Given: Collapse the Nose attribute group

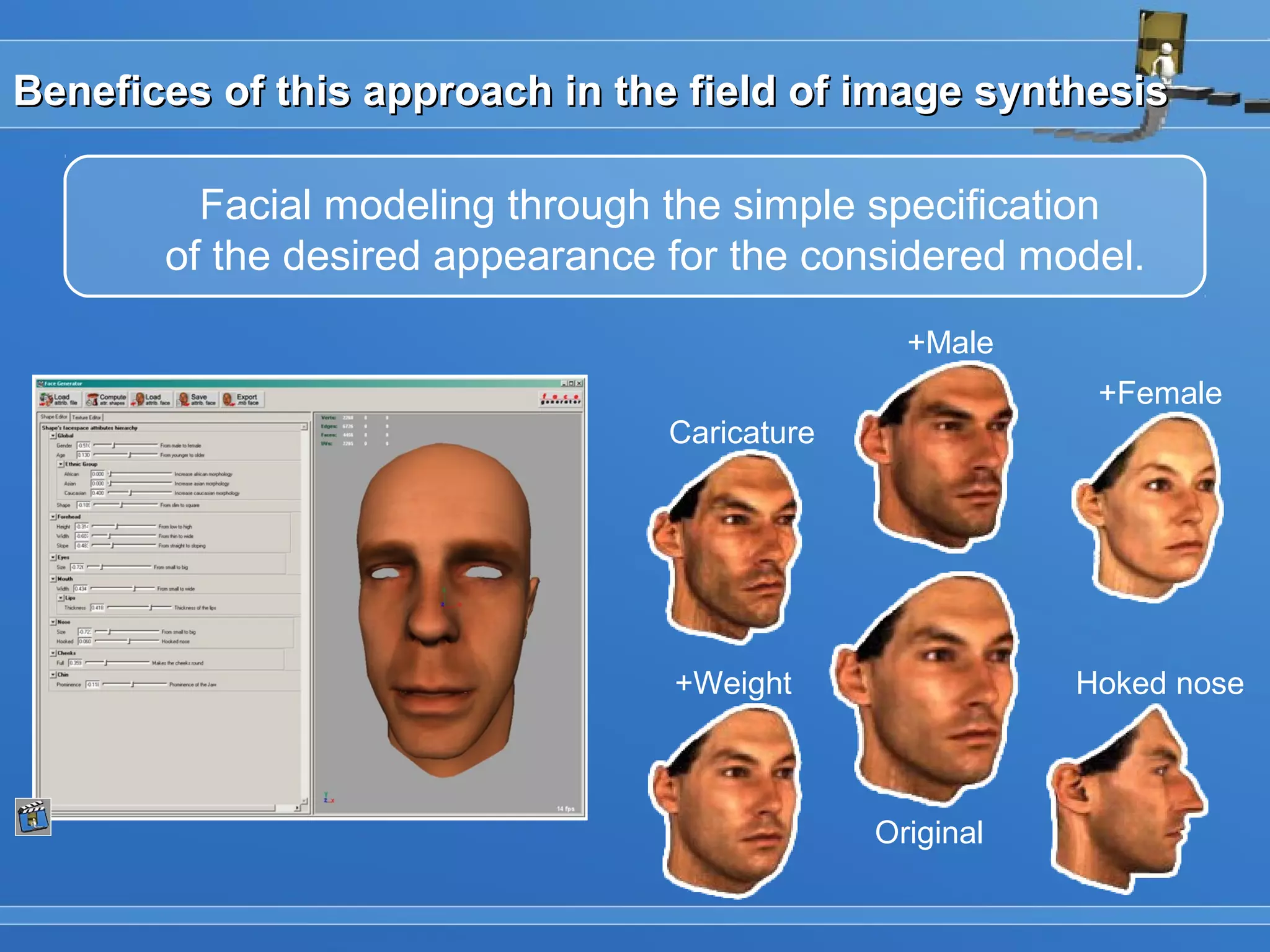Looking at the screenshot, I should pos(53,622).
